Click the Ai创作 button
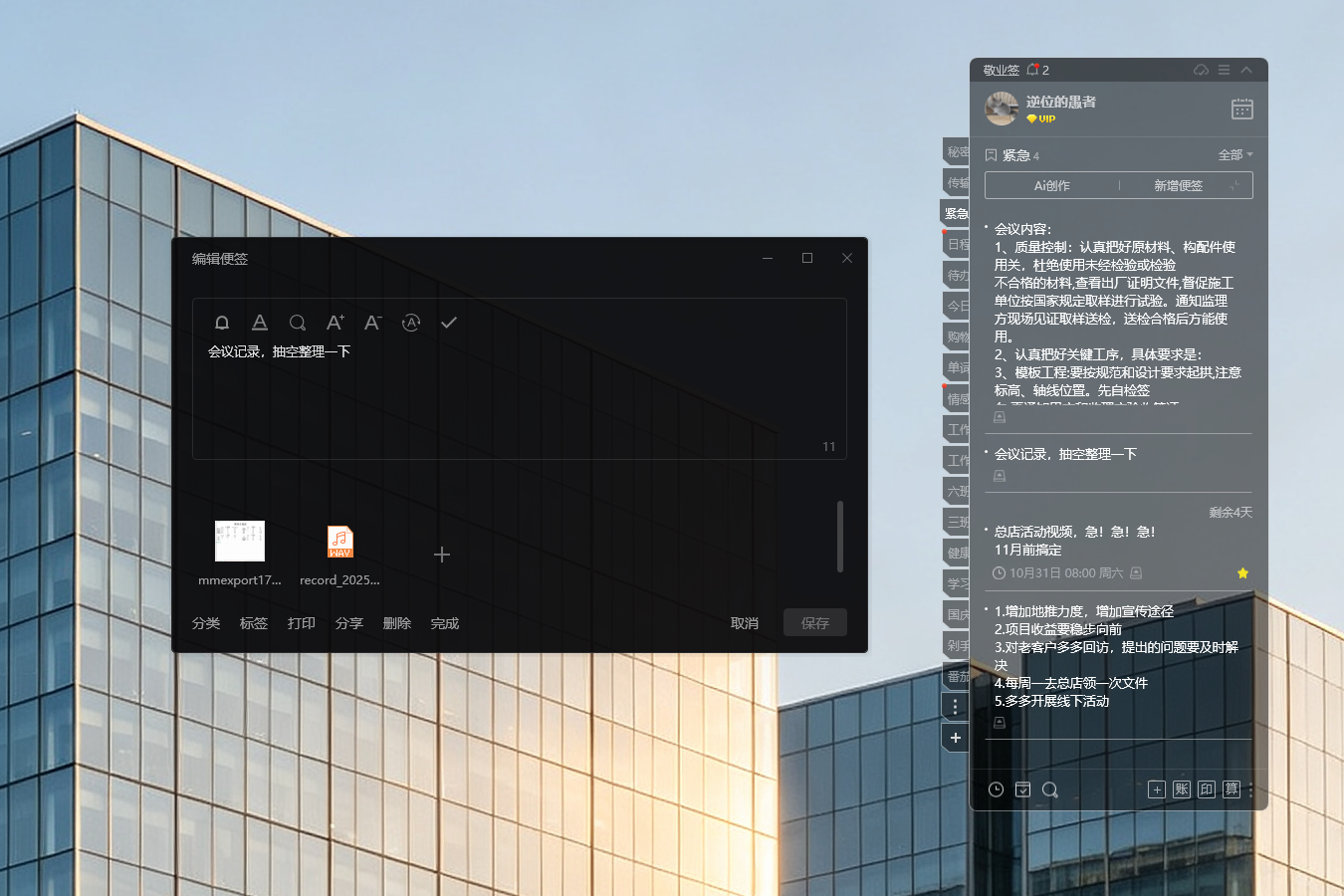1344x896 pixels. pos(1052,185)
